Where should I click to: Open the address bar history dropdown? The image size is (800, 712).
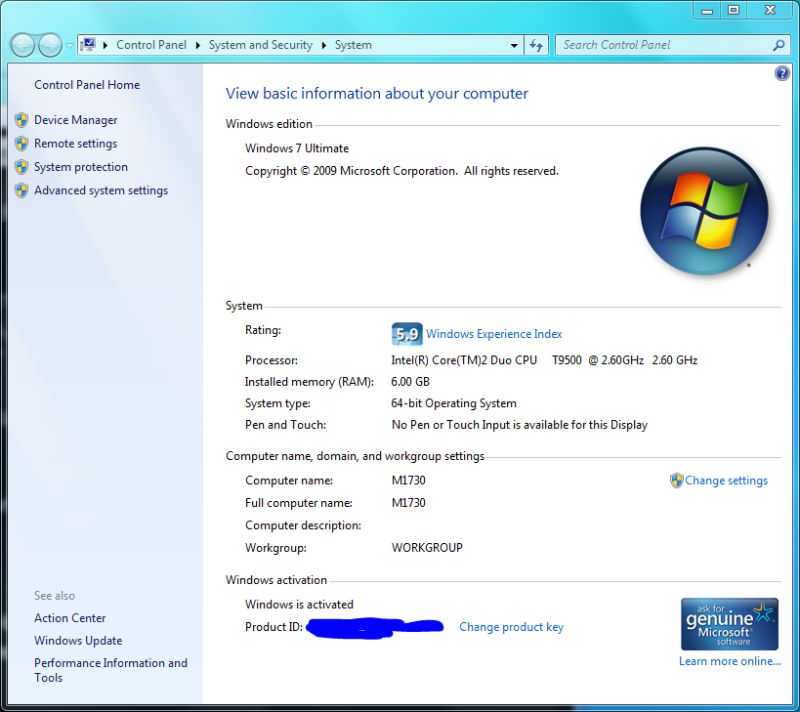tap(514, 45)
